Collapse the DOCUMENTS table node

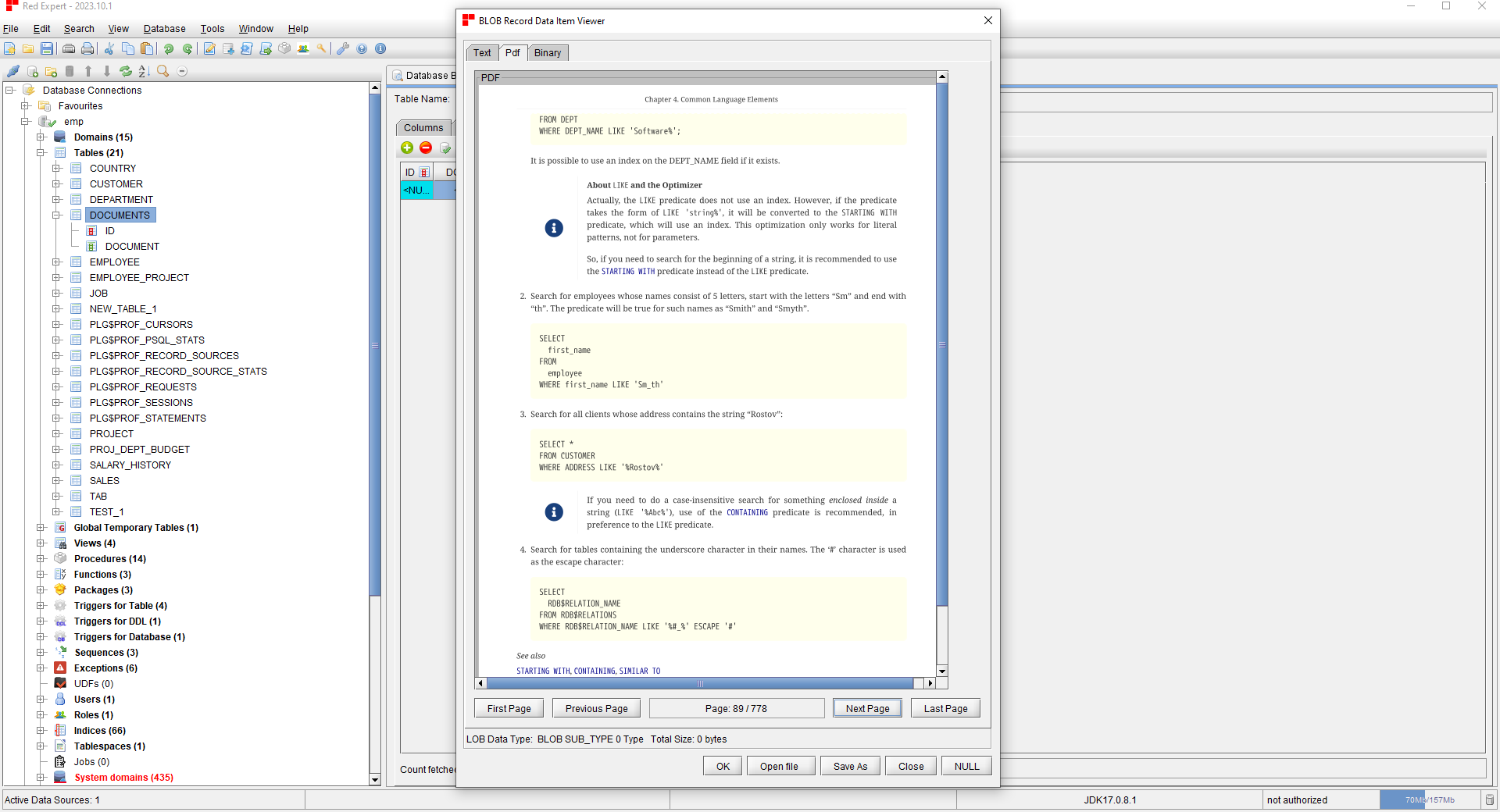pos(56,215)
